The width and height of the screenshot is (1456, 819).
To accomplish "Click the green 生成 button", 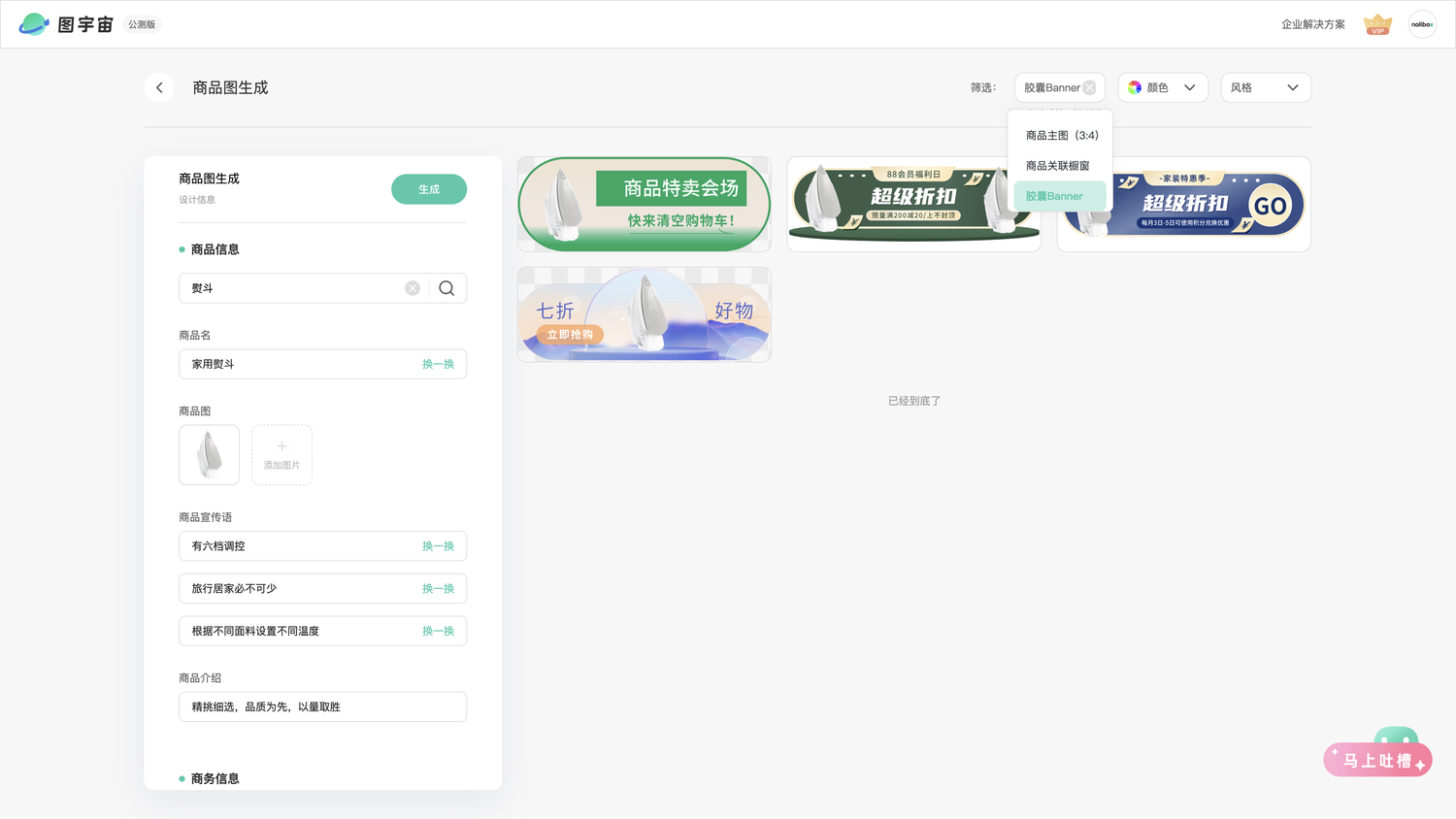I will point(429,189).
